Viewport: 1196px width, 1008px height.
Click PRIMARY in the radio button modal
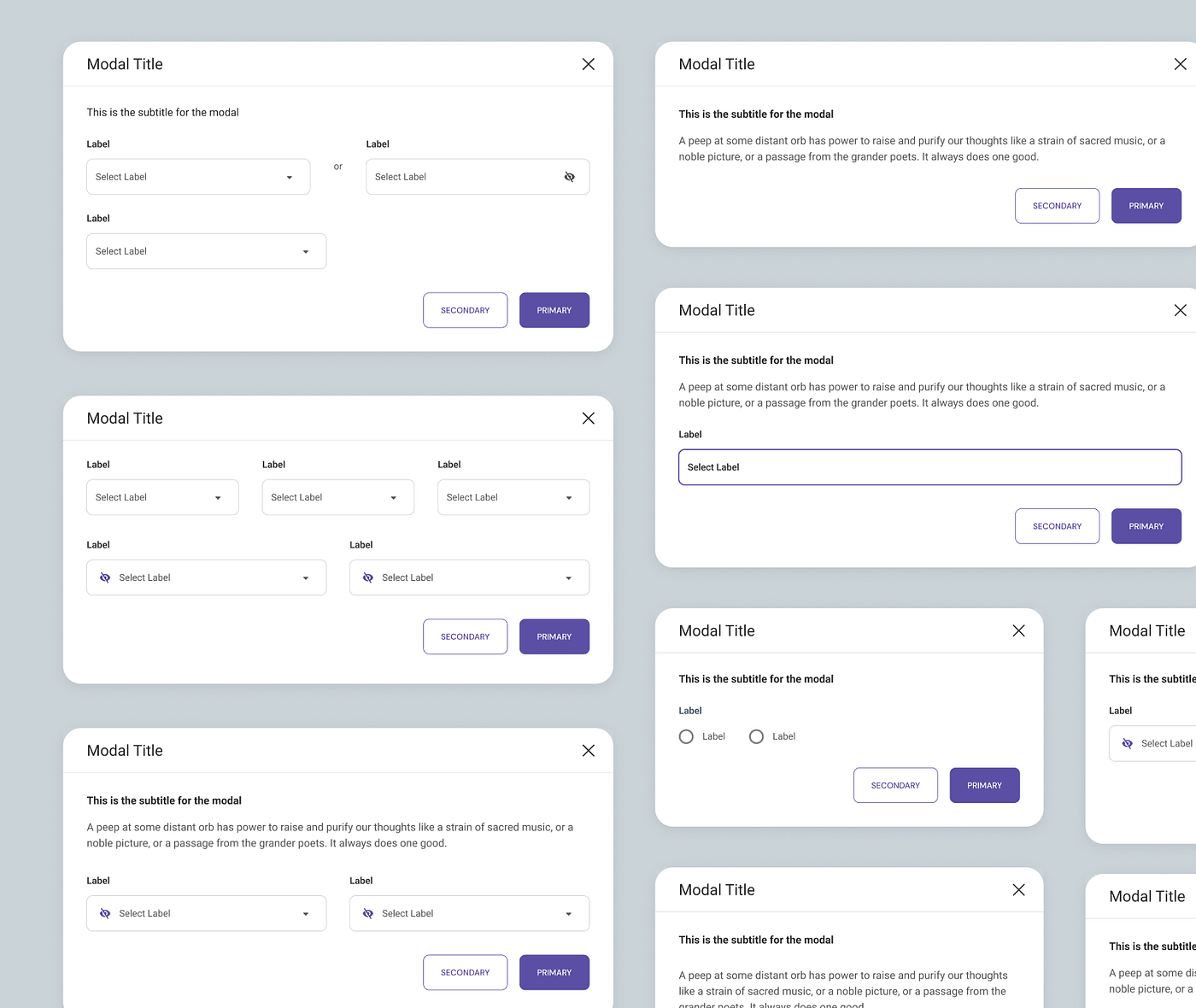click(985, 785)
